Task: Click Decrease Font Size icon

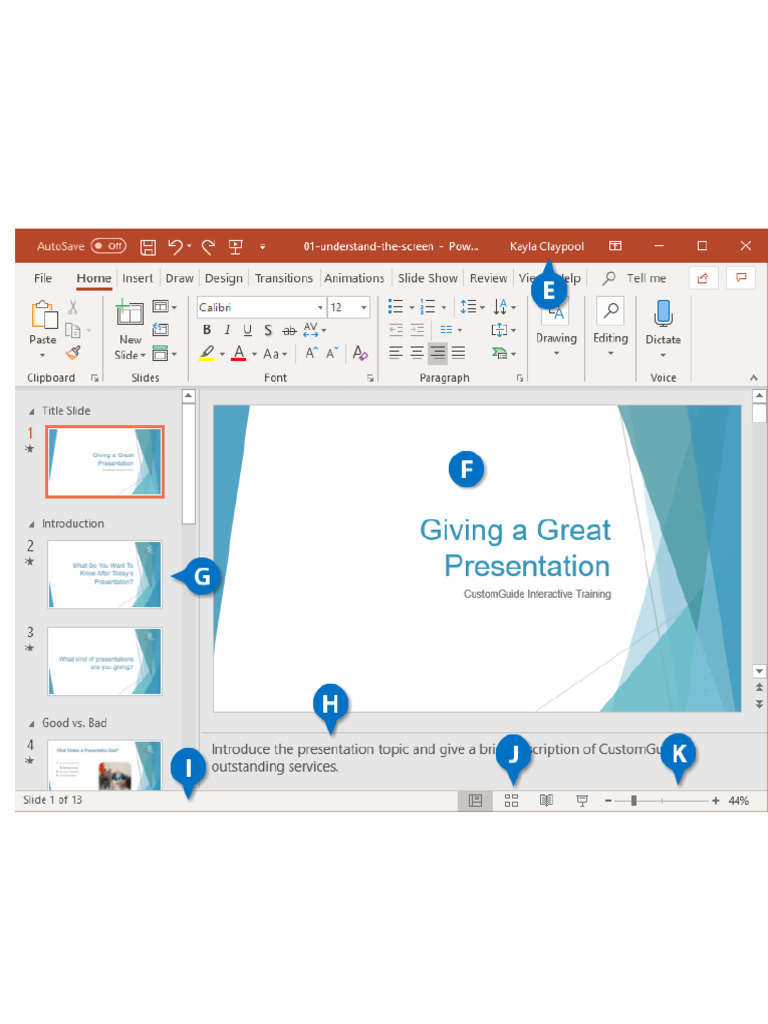Action: coord(332,353)
